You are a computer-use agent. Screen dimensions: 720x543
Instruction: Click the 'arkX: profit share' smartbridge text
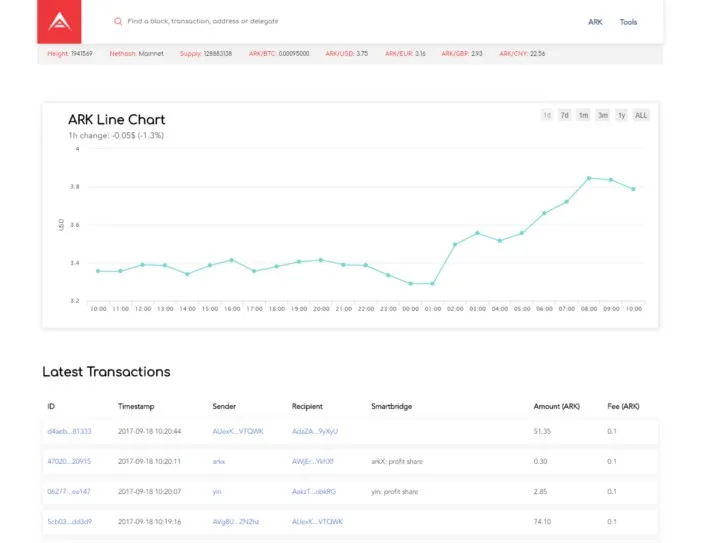[x=397, y=461]
